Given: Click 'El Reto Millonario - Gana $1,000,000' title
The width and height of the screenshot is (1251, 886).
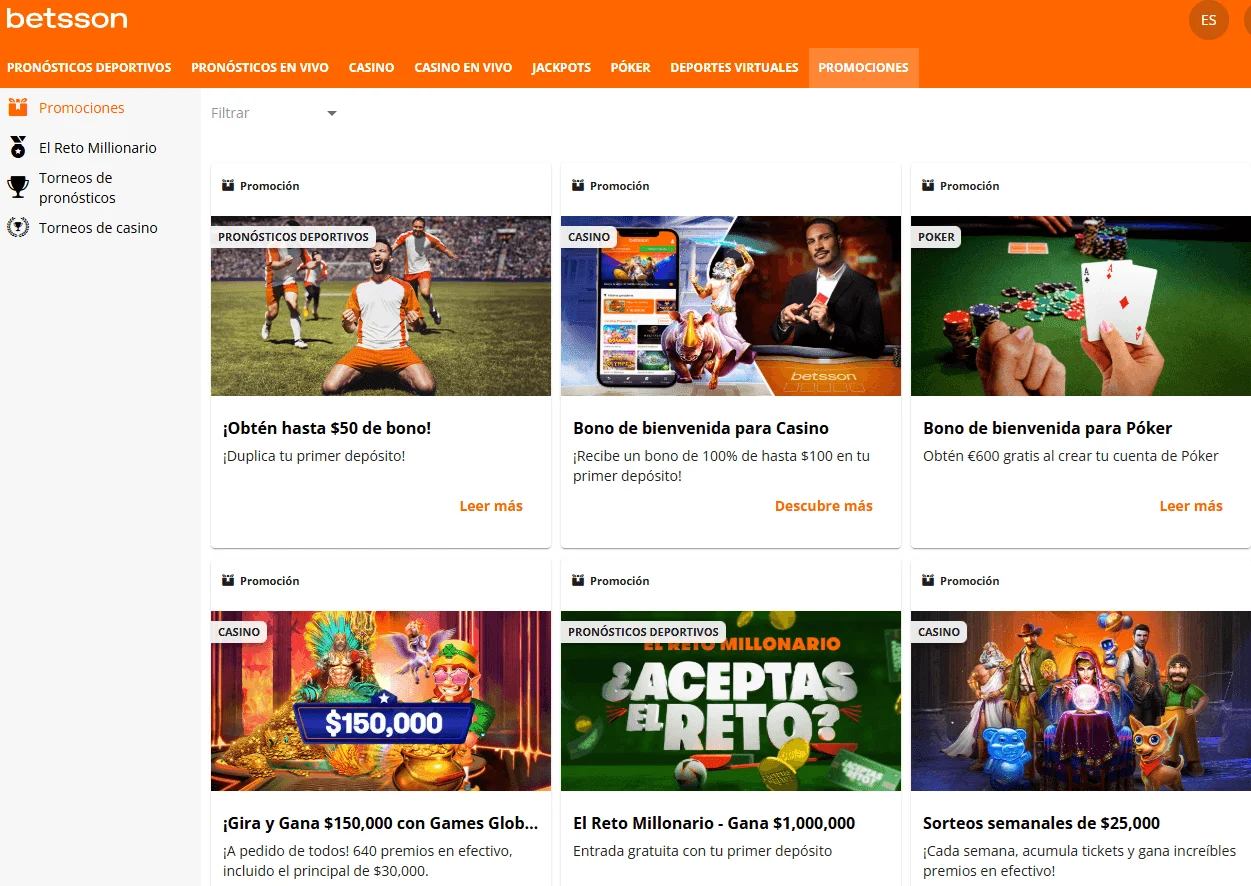Looking at the screenshot, I should point(714,823).
